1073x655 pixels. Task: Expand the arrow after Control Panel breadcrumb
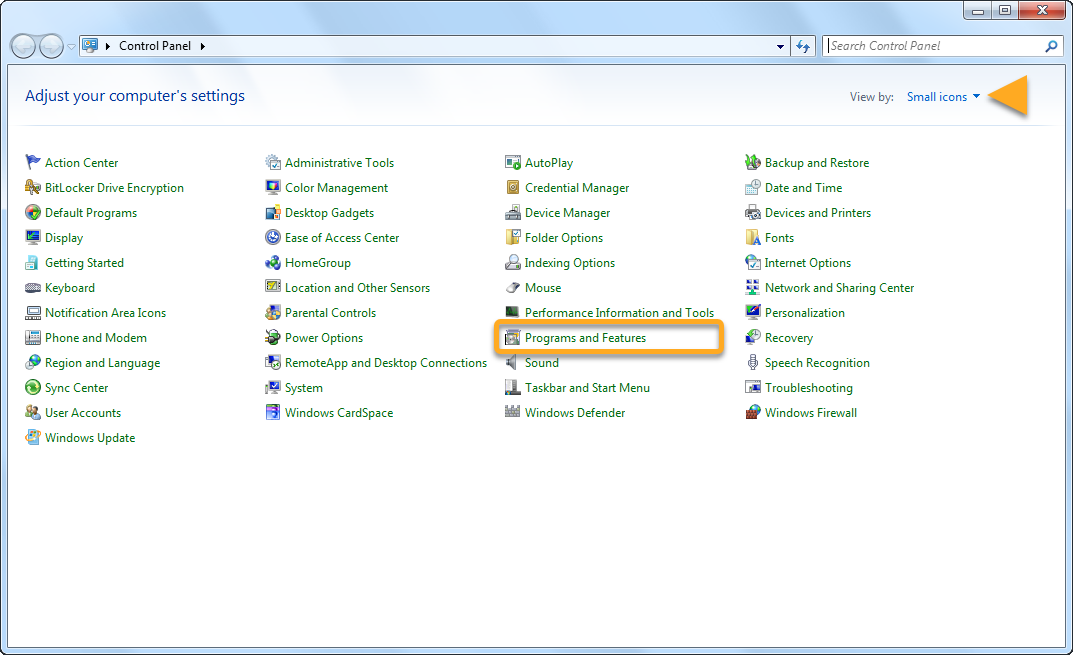(203, 46)
